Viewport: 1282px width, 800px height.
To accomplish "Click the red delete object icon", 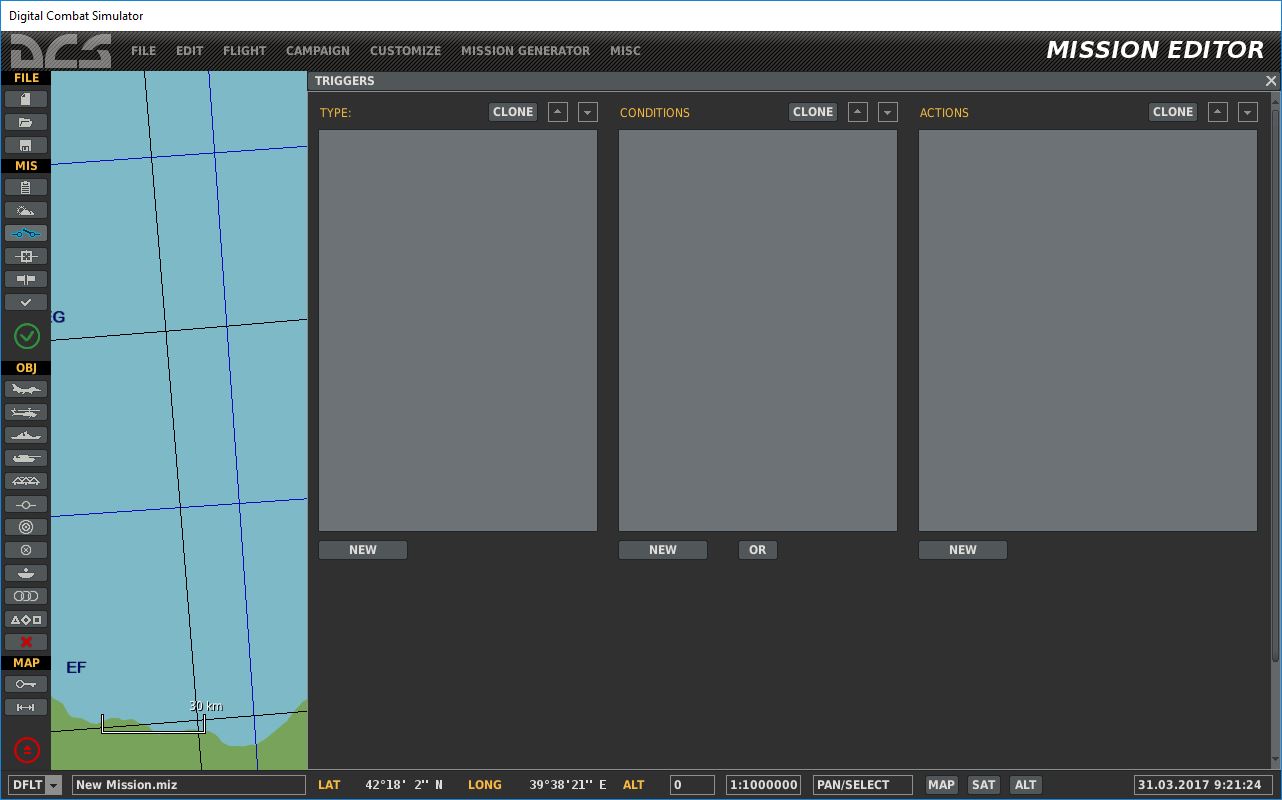I will [x=26, y=641].
